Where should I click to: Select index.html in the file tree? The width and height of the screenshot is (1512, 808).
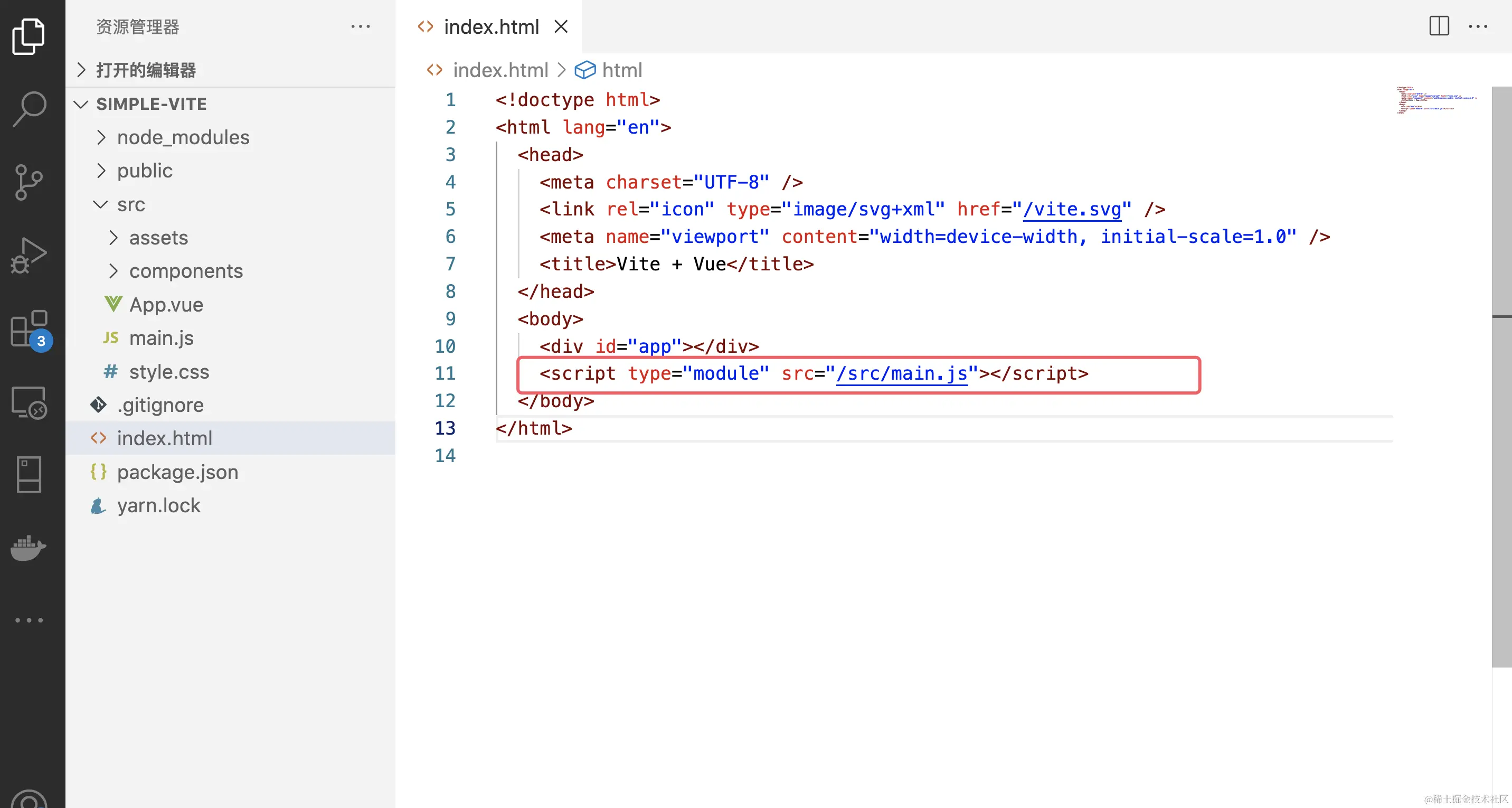pyautogui.click(x=231, y=438)
